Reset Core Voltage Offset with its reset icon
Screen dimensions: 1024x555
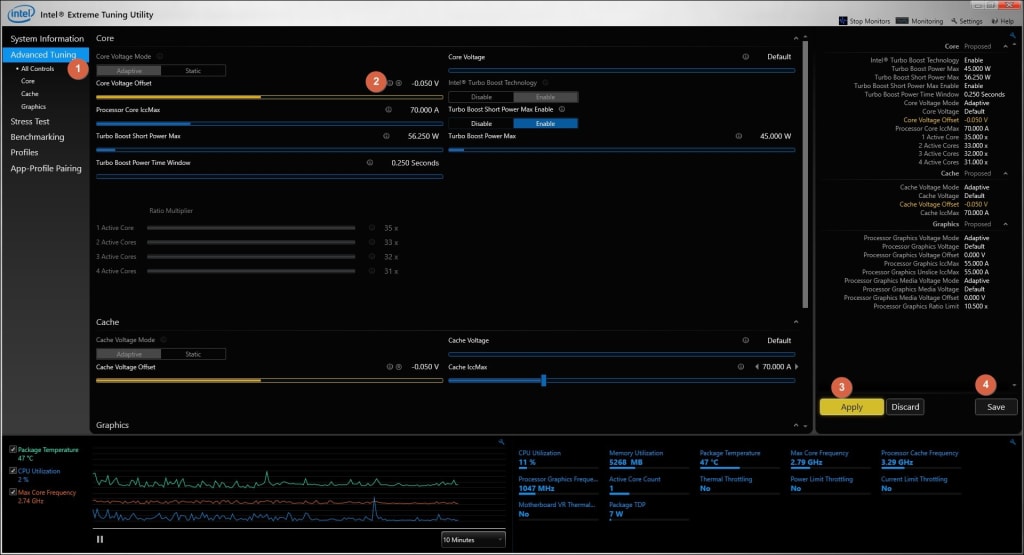[x=398, y=83]
